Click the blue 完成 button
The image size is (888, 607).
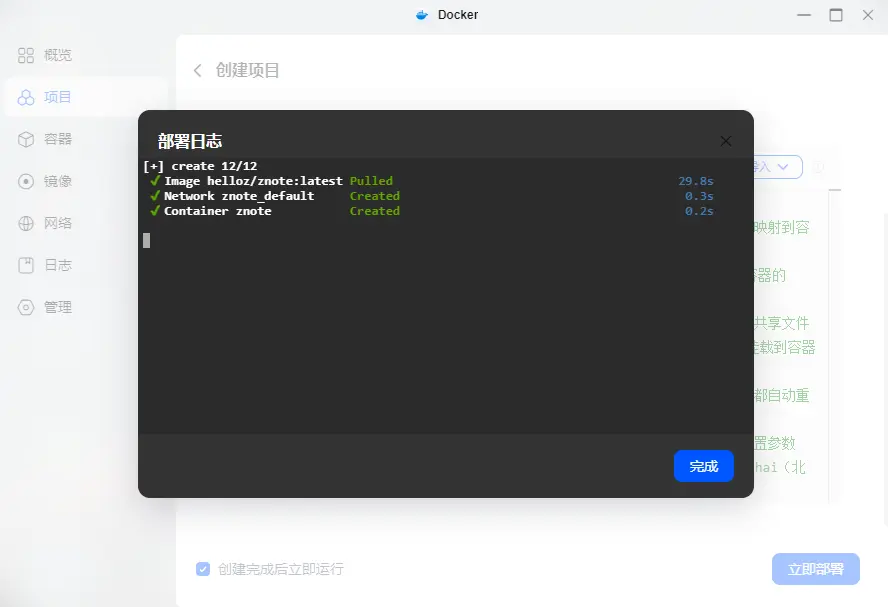(703, 466)
